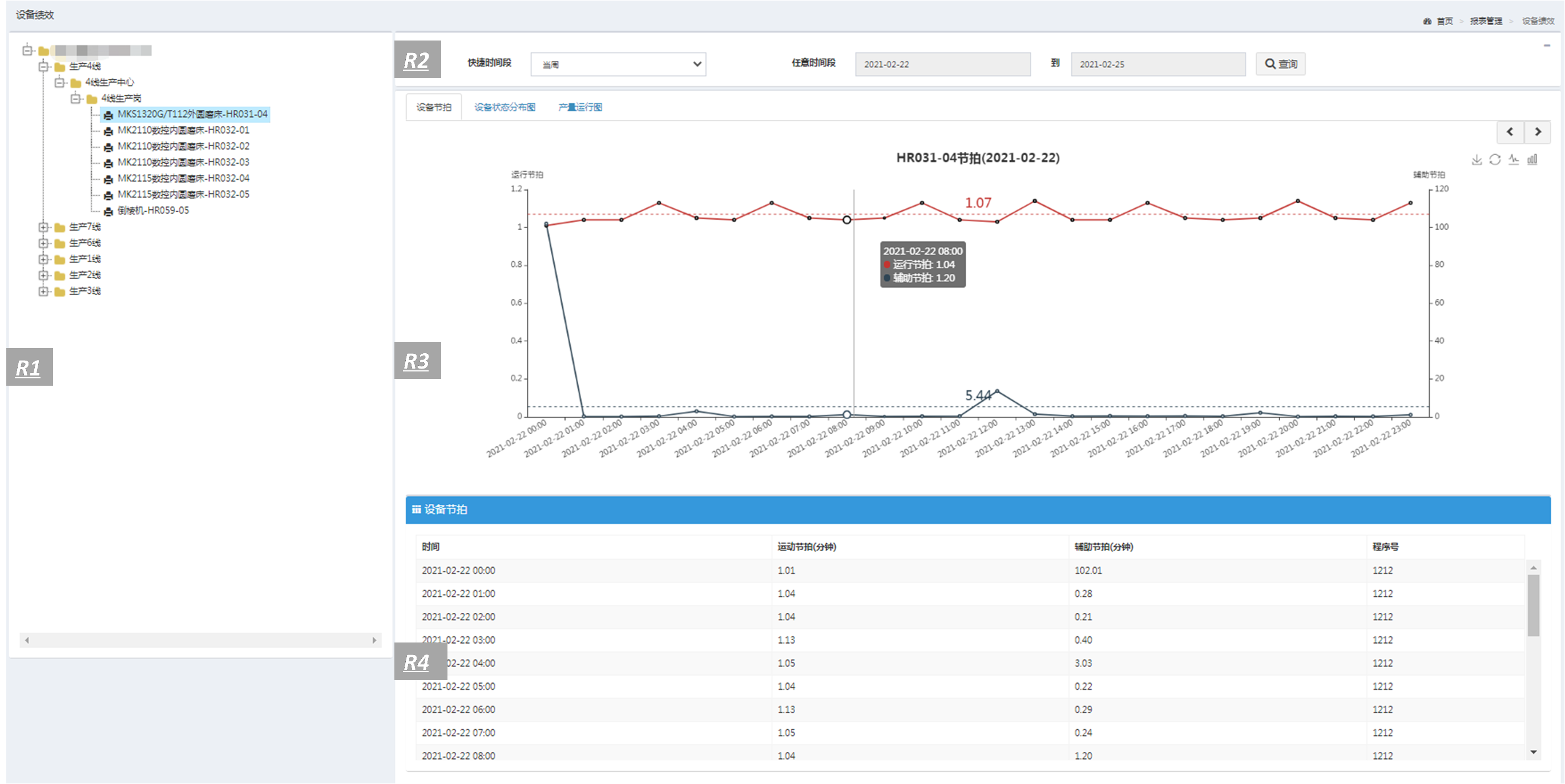1565x784 pixels.
Task: Click the 生产6线 folder label
Action: coord(85,243)
